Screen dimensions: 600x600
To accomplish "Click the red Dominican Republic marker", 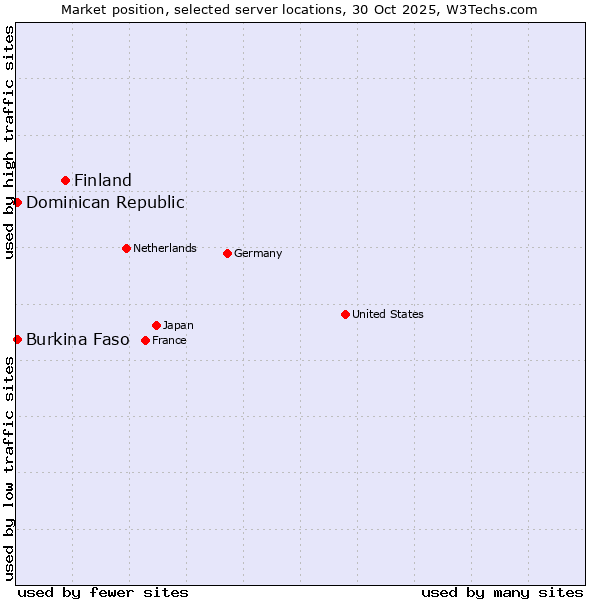I will (17, 202).
